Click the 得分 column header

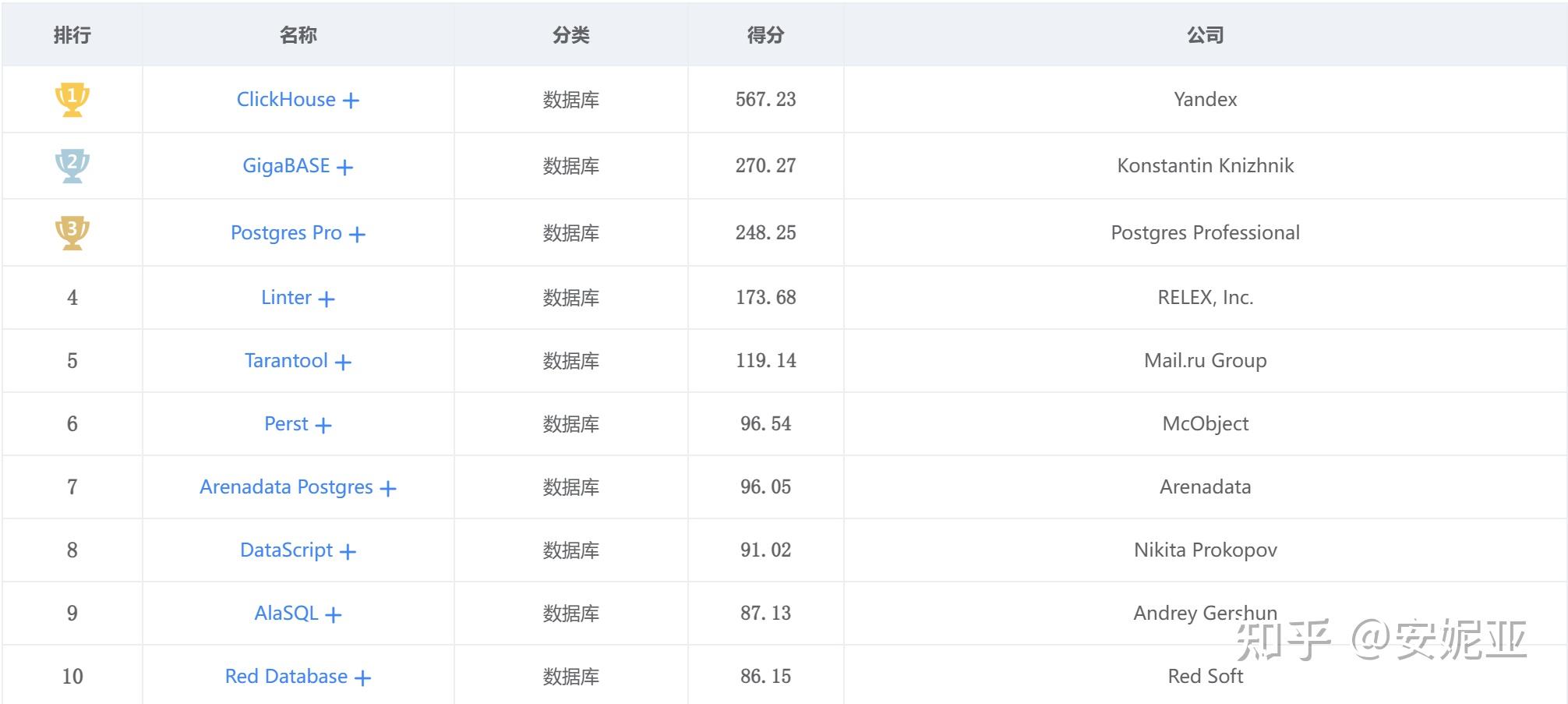click(765, 34)
